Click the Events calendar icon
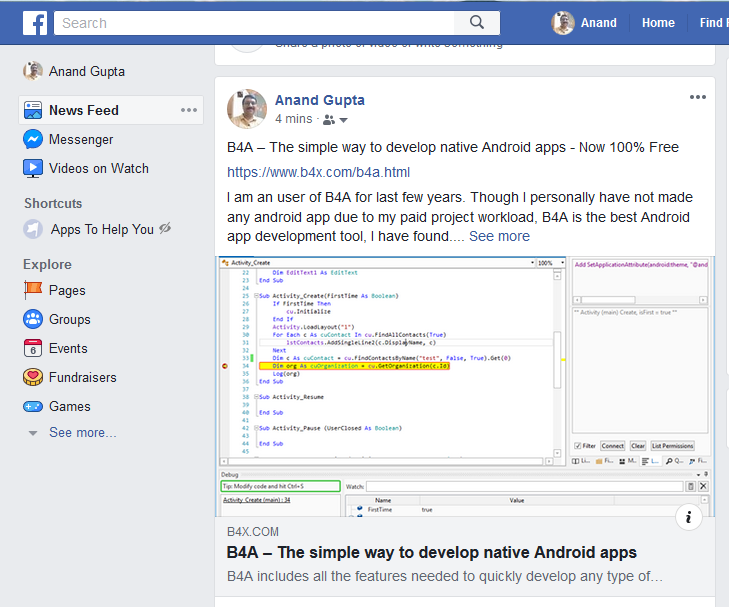This screenshot has width=729, height=607. pos(33,348)
